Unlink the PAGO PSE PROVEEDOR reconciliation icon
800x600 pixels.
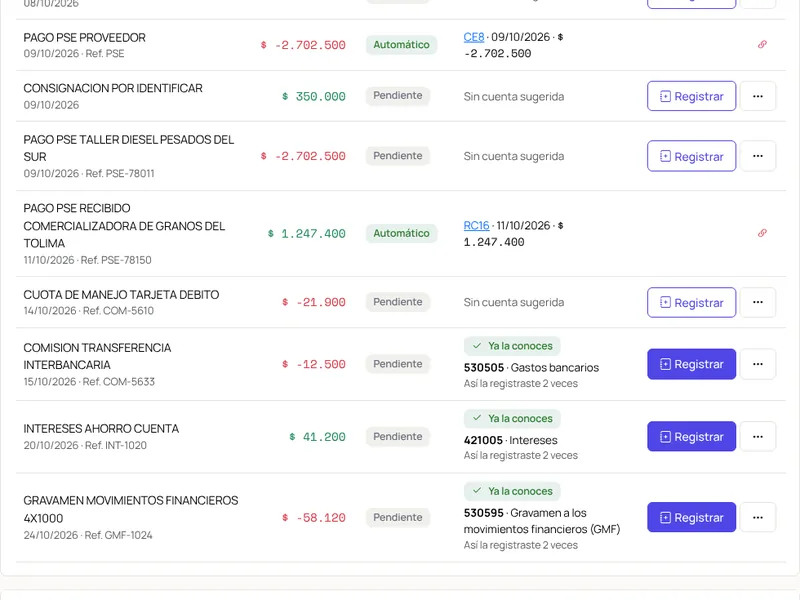[x=762, y=44]
